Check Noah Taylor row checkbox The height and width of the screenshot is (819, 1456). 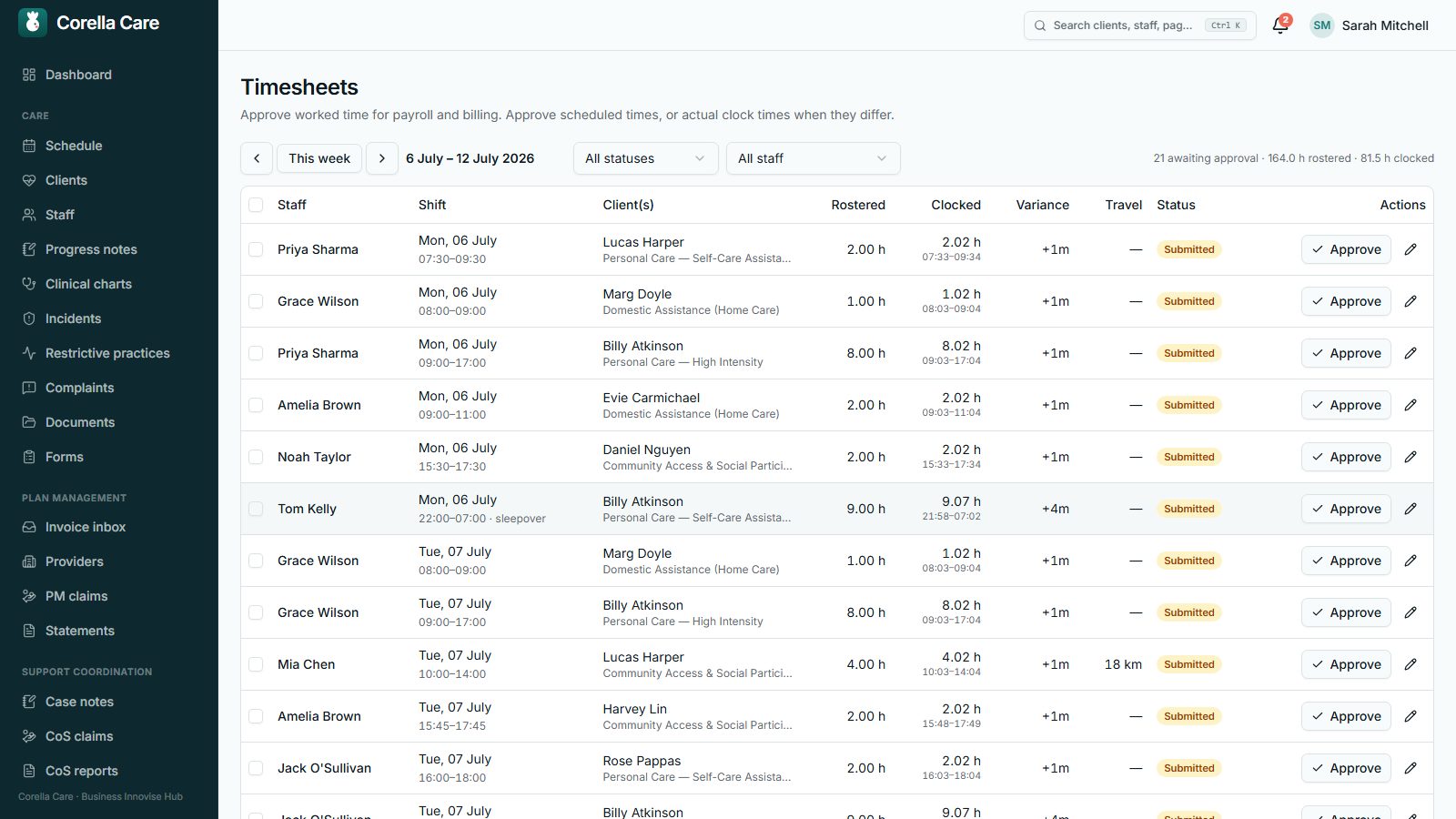click(256, 457)
